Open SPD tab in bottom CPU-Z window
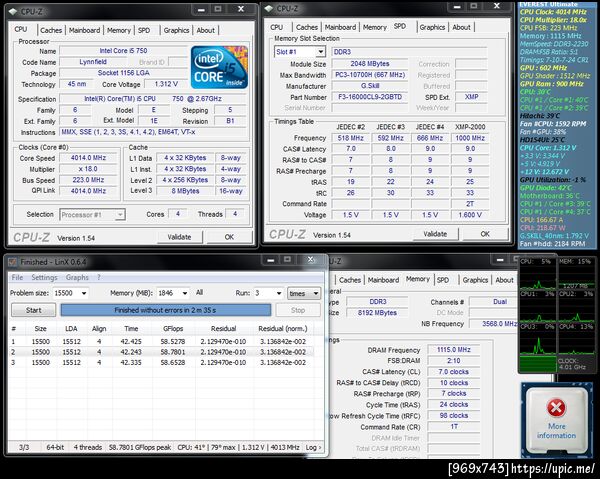Screen dimensions: 600x479 tap(443, 280)
